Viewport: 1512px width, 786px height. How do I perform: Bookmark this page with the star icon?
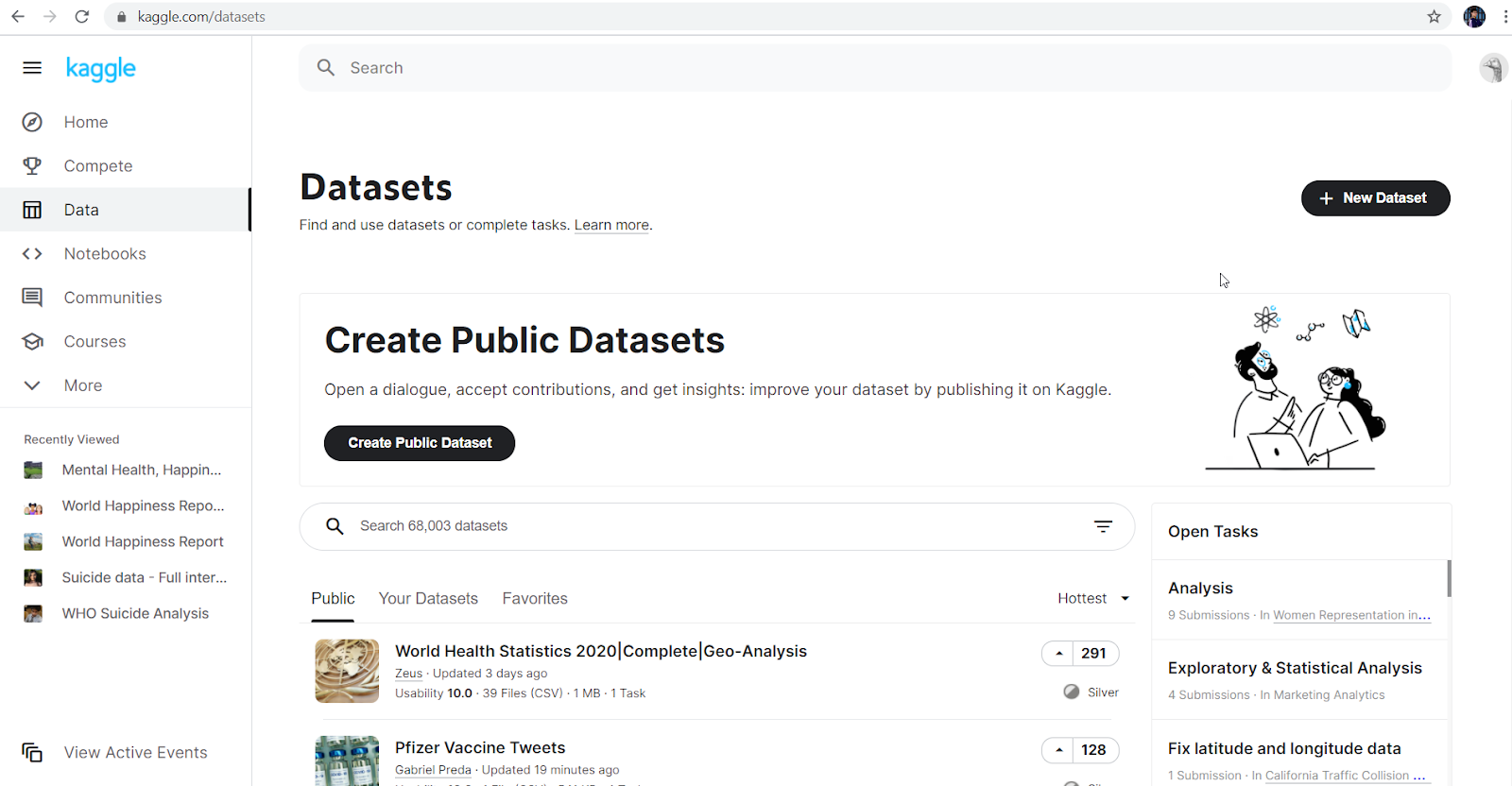1434,17
